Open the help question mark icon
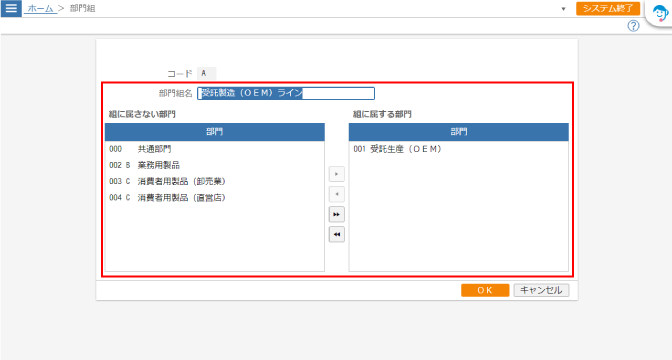The width and height of the screenshot is (672, 360). pyautogui.click(x=633, y=26)
